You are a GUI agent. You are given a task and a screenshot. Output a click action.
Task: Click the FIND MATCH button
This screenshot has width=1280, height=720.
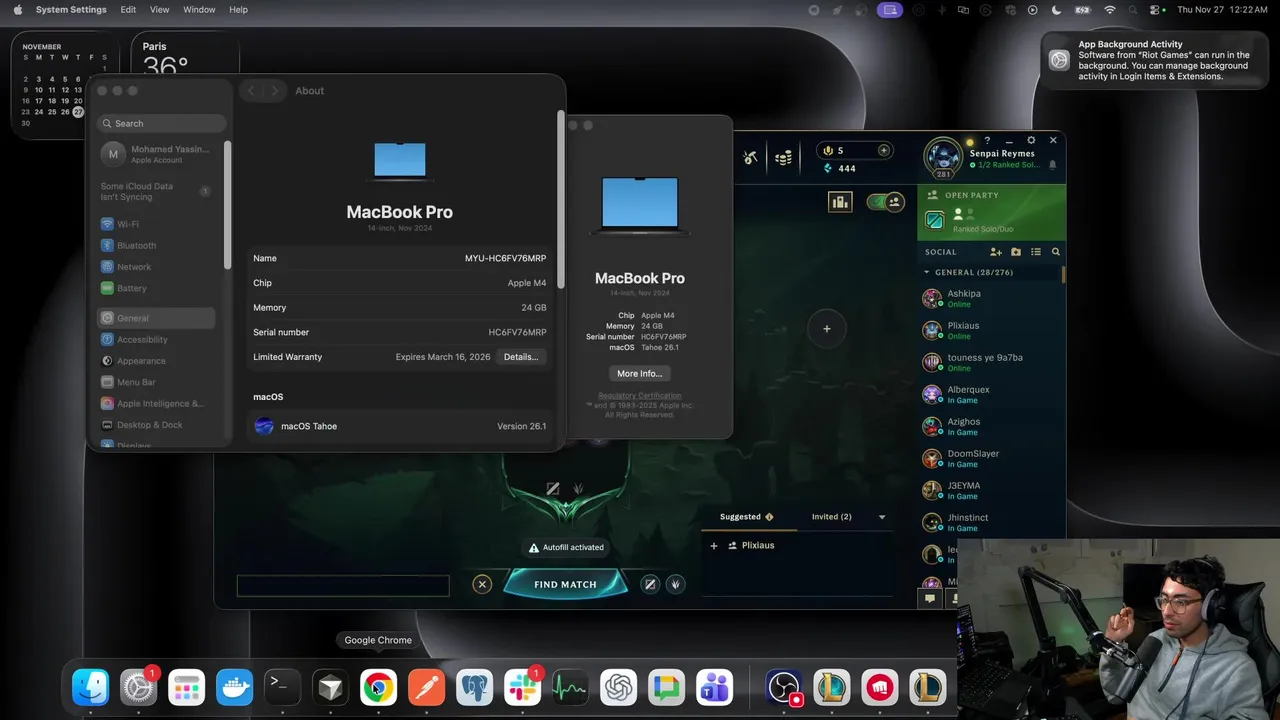tap(565, 584)
